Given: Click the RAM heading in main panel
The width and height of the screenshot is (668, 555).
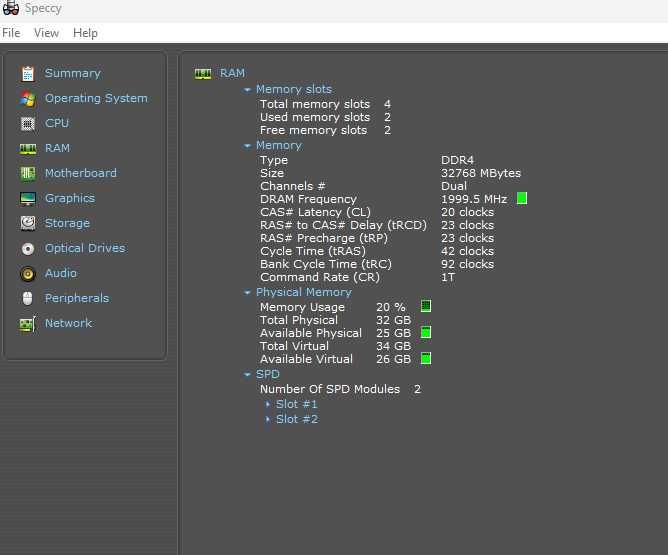Looking at the screenshot, I should 232,73.
